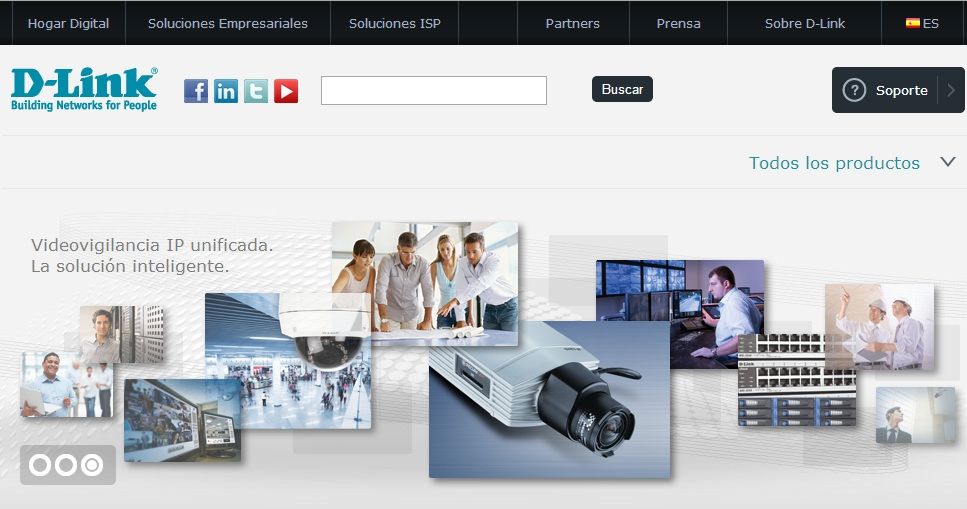The height and width of the screenshot is (509, 967).
Task: Select the first carousel slide dot
Action: [x=40, y=465]
